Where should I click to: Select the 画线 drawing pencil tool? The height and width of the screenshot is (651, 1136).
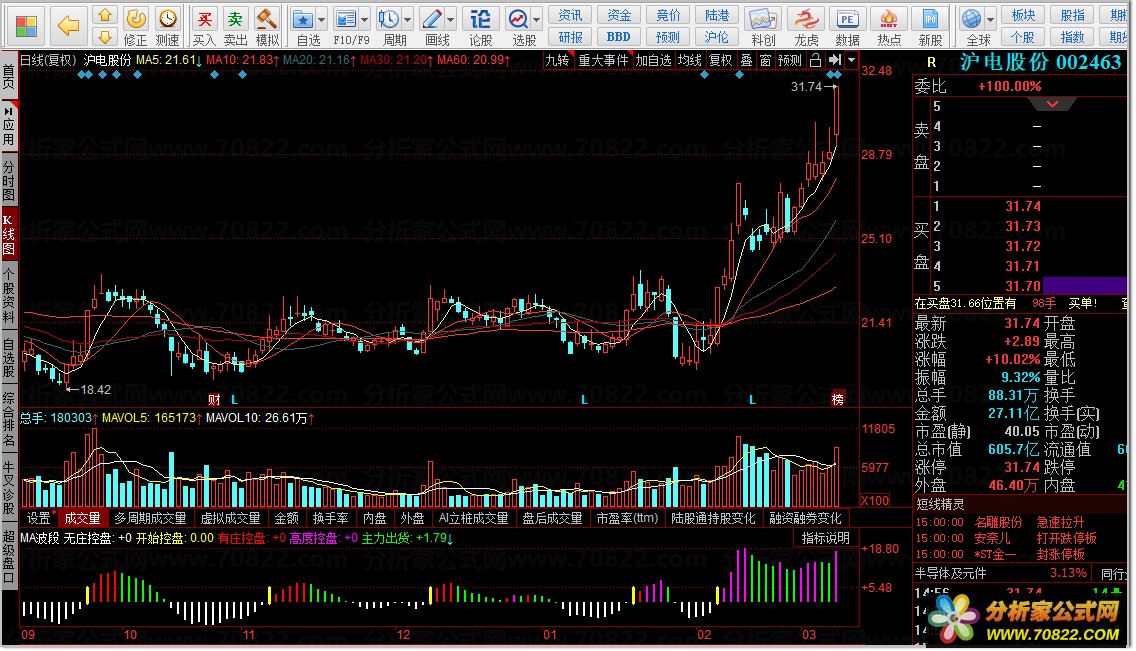pyautogui.click(x=433, y=27)
